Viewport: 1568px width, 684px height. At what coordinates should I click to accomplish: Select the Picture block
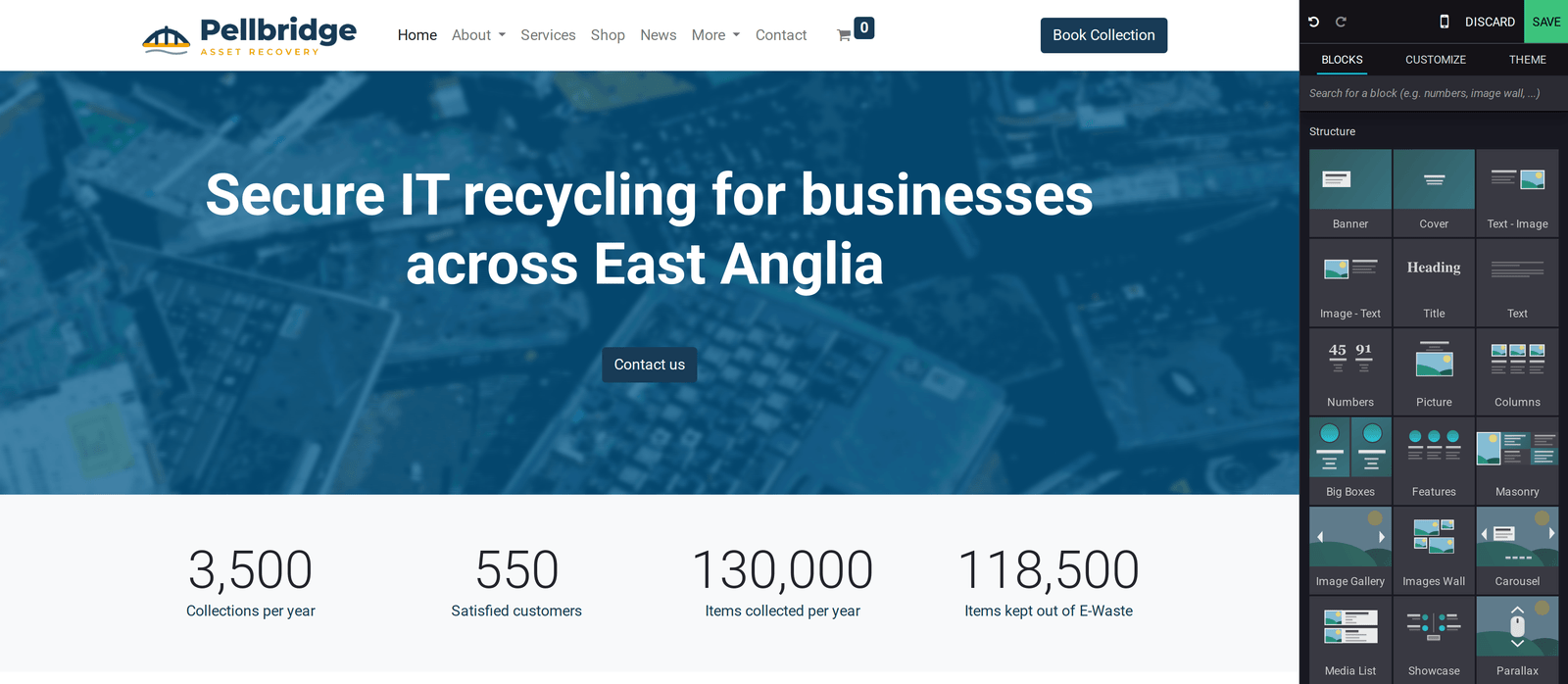point(1434,371)
